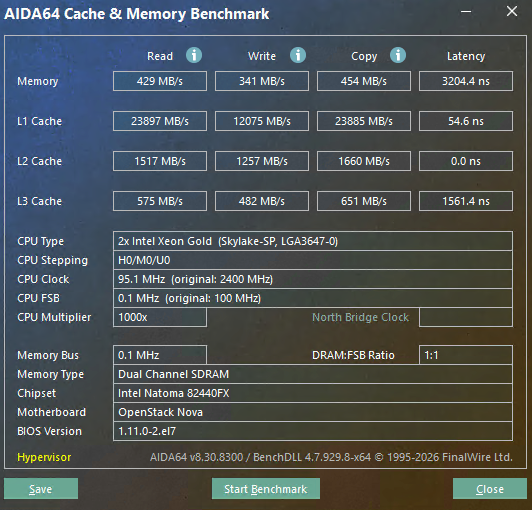The height and width of the screenshot is (510, 532).
Task: Select L3 Cache Copy value 651 MB/s
Action: (x=364, y=201)
